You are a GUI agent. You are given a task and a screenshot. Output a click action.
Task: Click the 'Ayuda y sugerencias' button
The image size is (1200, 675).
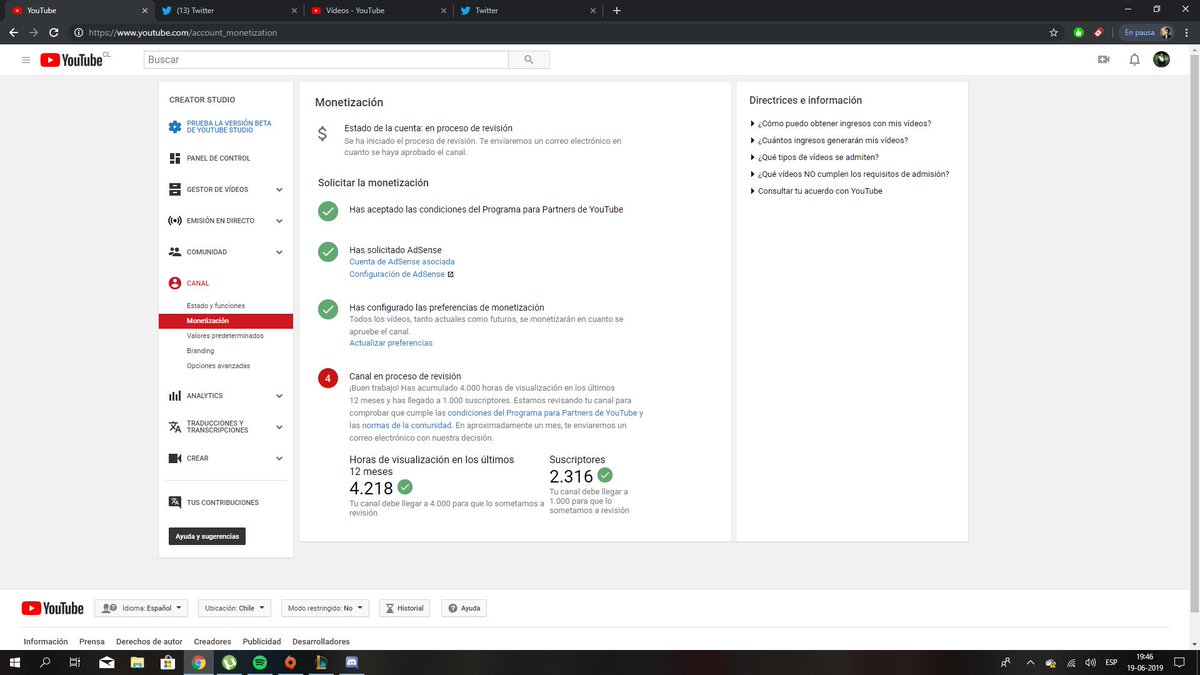click(x=207, y=536)
